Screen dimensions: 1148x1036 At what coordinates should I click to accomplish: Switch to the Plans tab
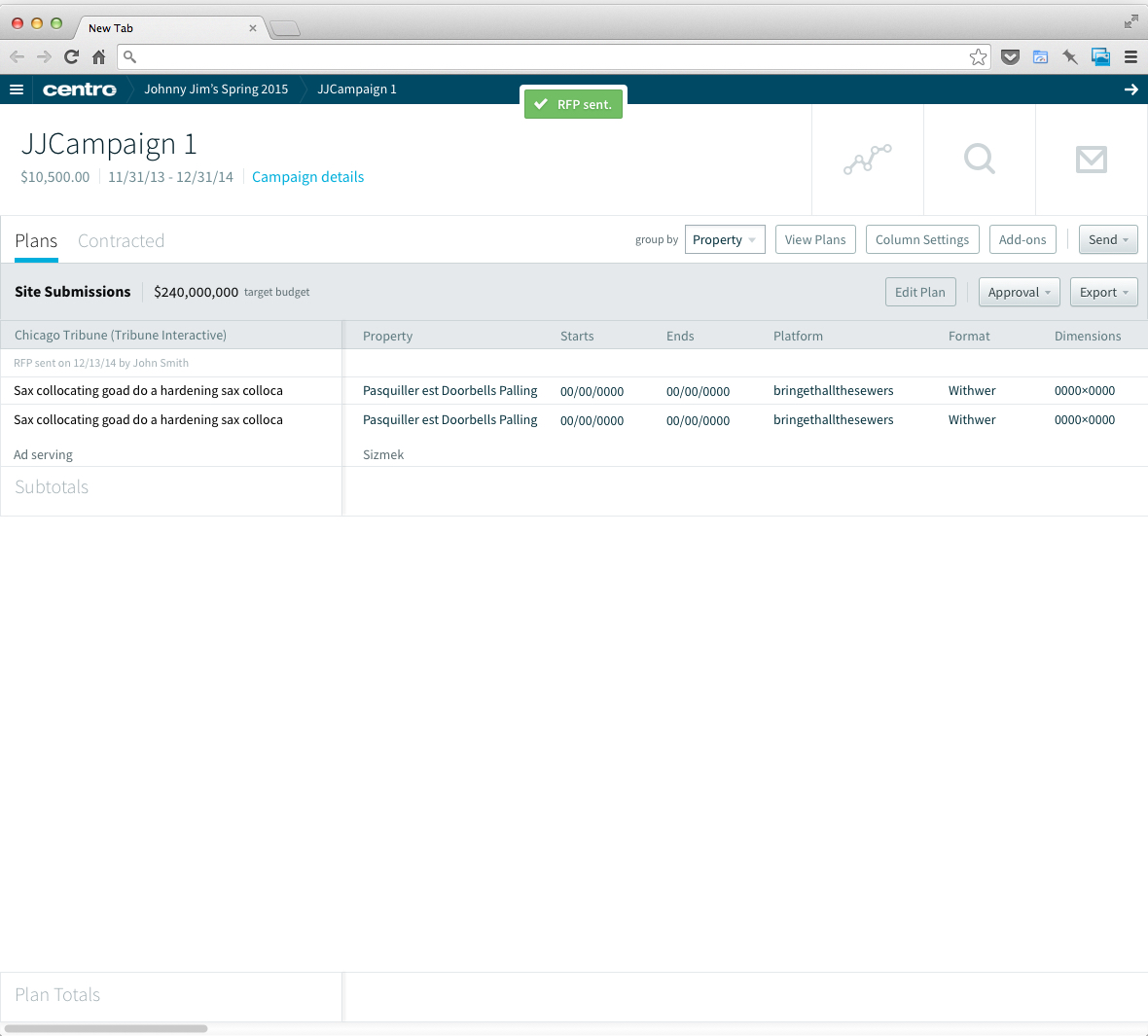point(36,241)
